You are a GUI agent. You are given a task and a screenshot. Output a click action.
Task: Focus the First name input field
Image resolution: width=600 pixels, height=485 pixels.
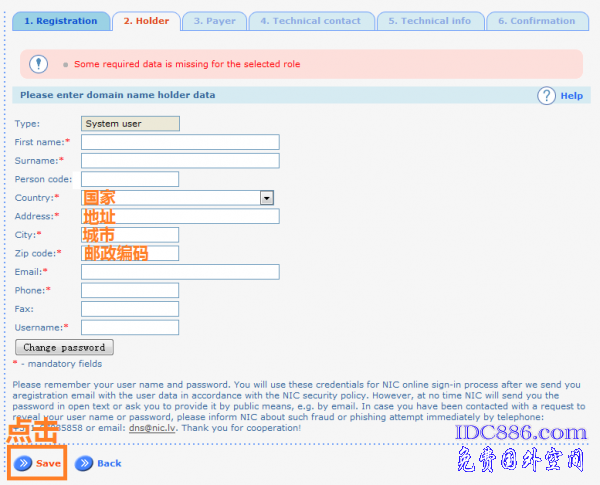[x=180, y=143]
